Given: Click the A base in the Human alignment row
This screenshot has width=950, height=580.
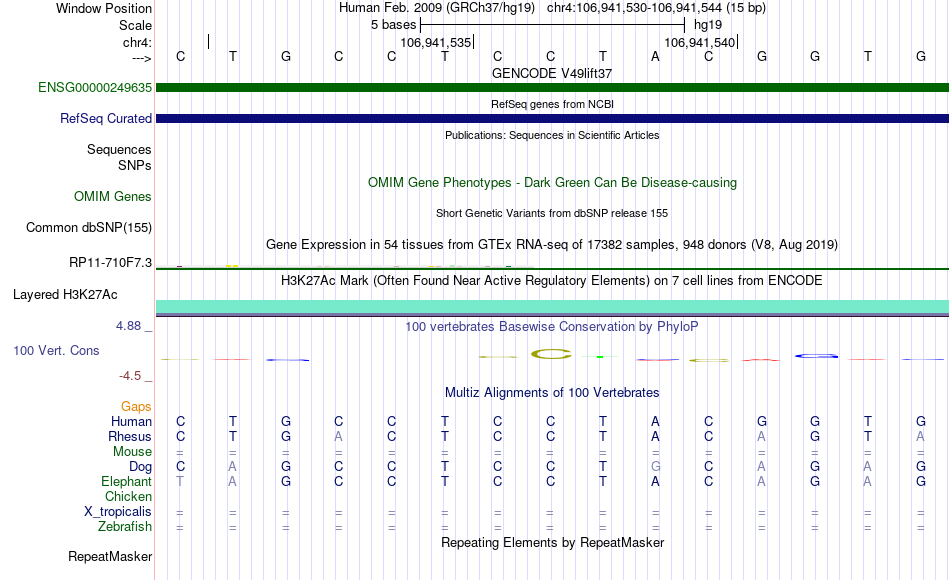Looking at the screenshot, I should click(655, 421).
